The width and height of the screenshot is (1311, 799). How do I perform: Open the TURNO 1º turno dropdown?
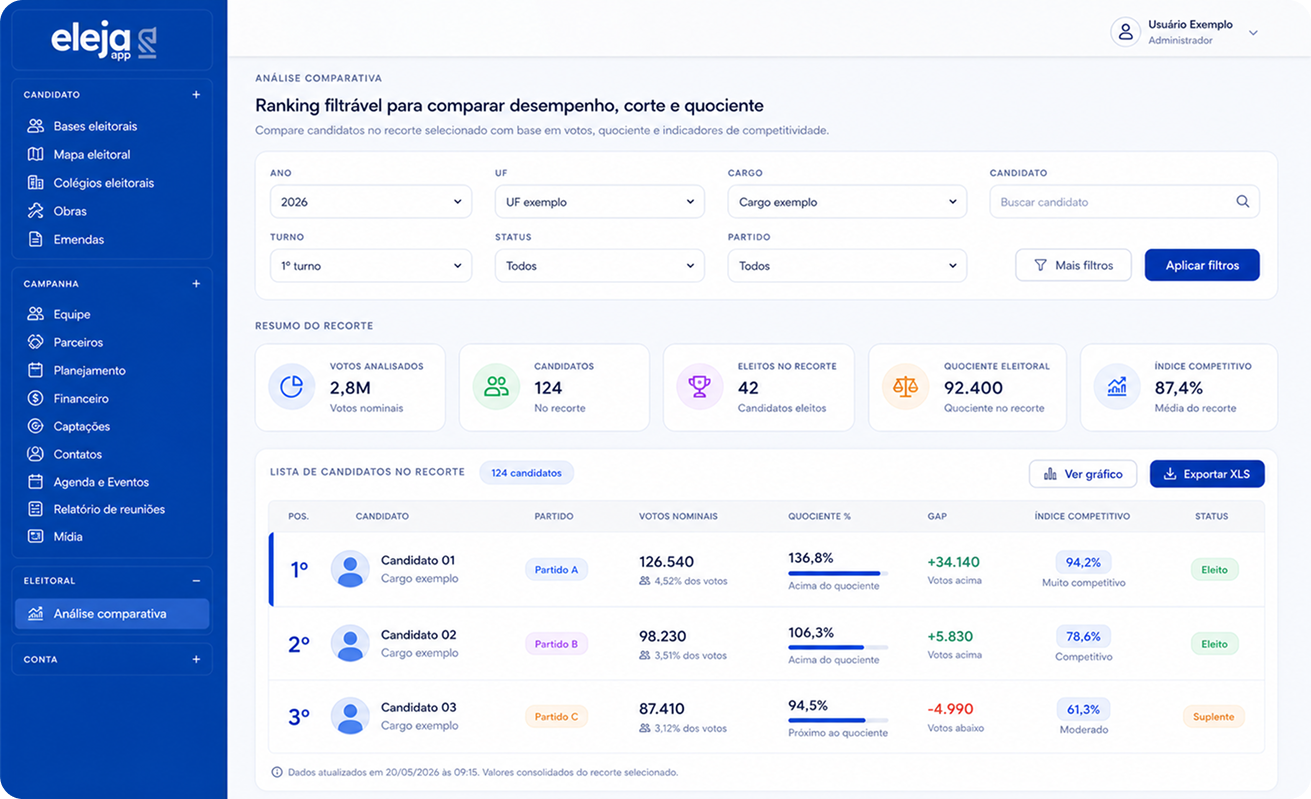[x=371, y=266]
